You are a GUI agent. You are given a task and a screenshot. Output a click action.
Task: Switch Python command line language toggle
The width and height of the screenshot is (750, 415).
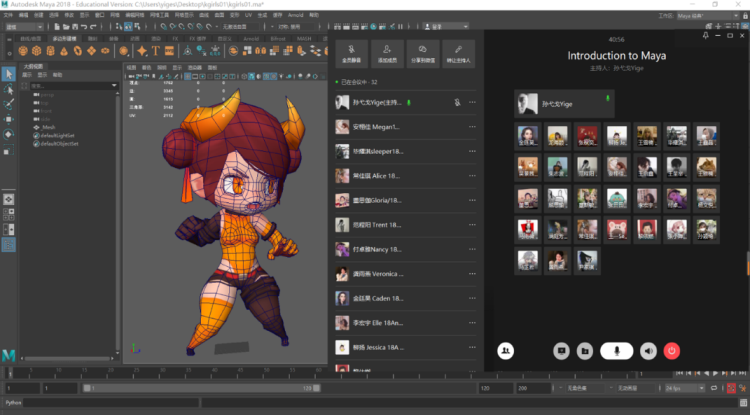[13, 403]
